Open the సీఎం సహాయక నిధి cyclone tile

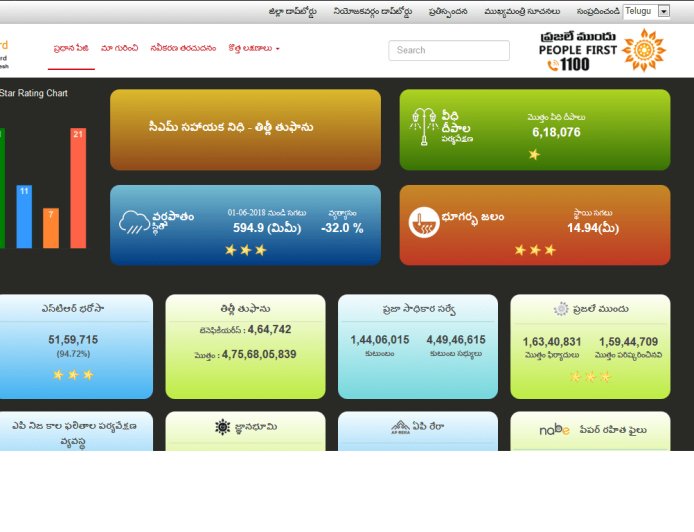(x=245, y=129)
